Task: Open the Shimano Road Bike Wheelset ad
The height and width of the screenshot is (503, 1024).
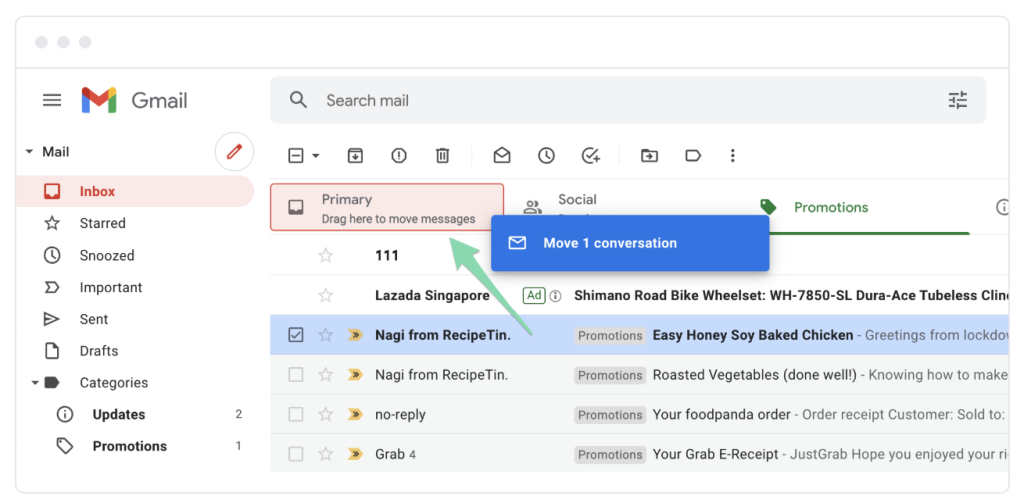Action: click(x=791, y=296)
